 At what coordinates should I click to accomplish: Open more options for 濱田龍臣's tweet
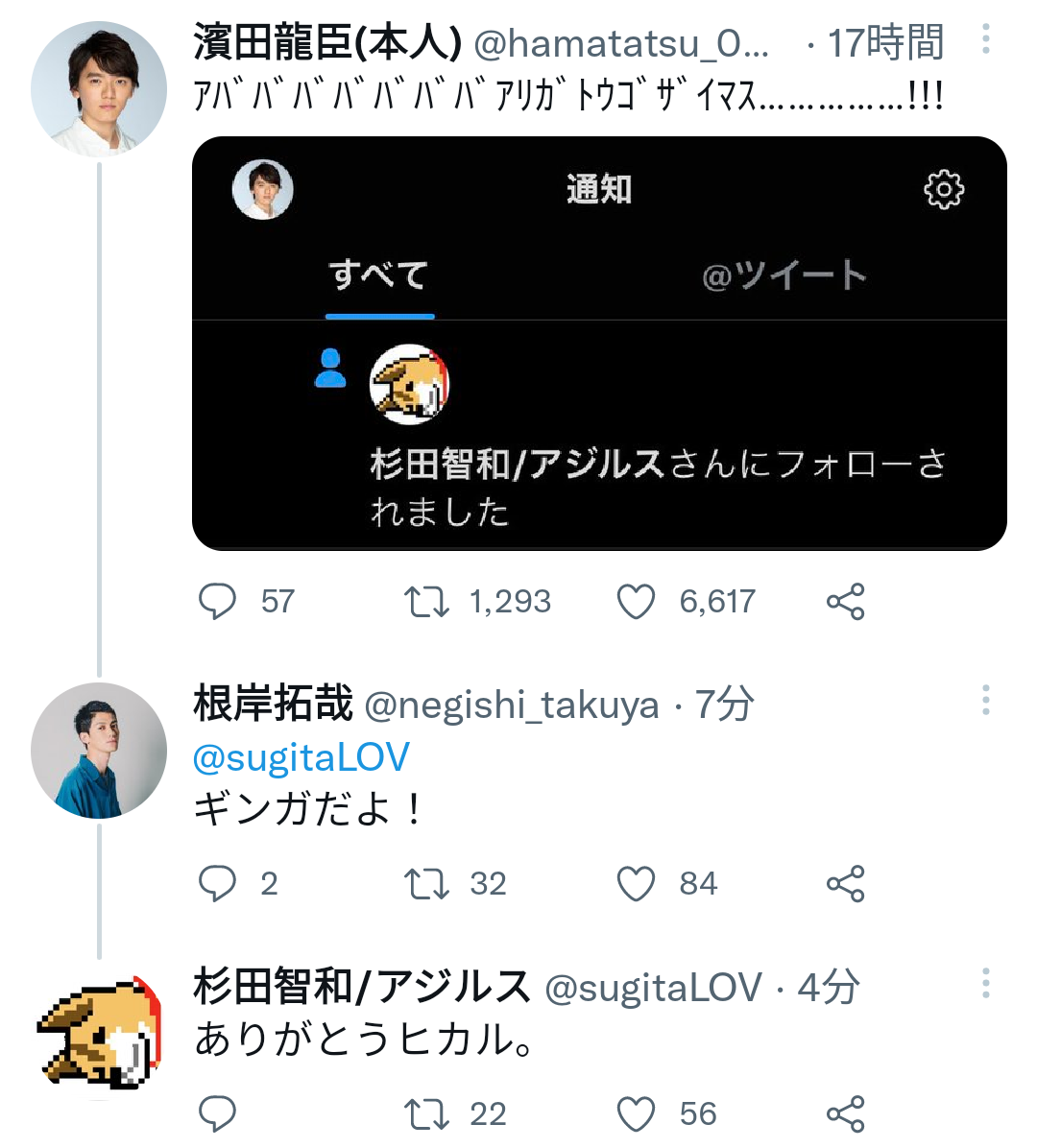985,40
